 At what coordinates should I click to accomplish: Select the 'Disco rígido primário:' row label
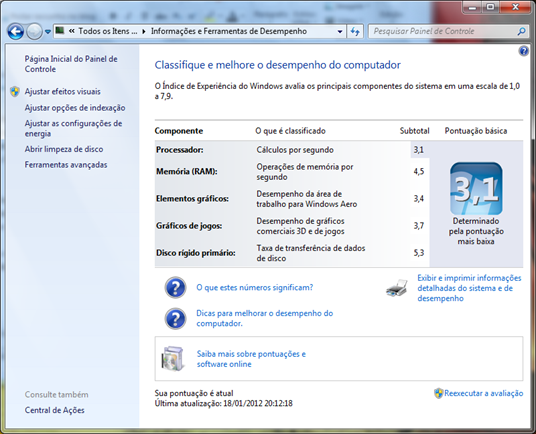(196, 253)
